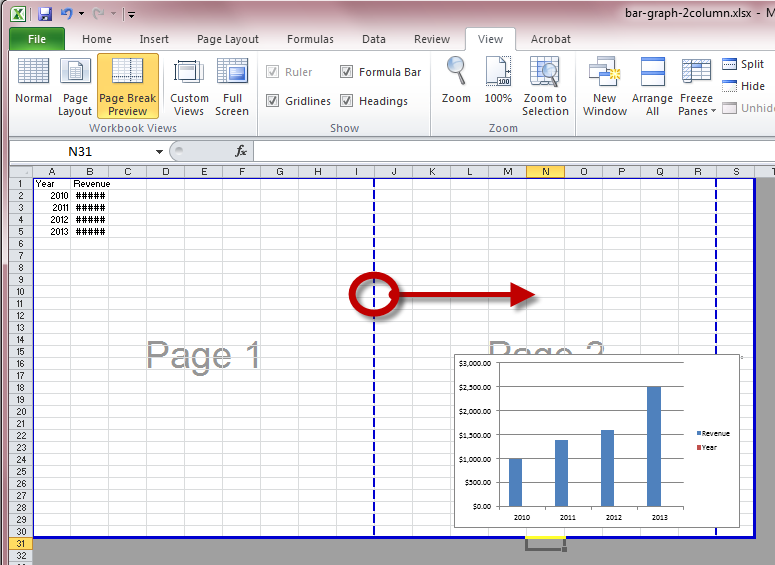Viewport: 775px width, 565px height.
Task: Select the cell containing 2013
Action: click(52, 231)
